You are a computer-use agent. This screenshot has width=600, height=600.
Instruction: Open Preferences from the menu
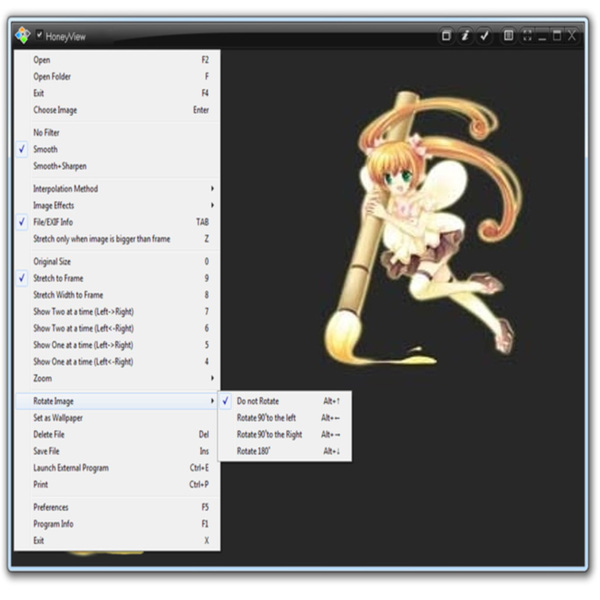click(x=118, y=507)
